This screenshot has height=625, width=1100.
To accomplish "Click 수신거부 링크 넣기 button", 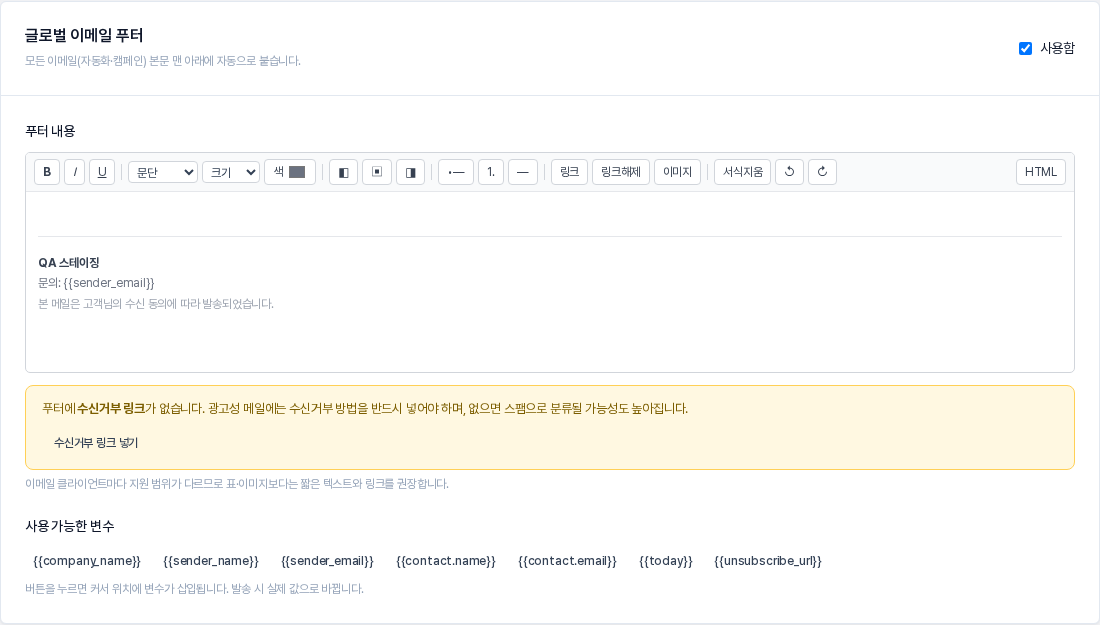I will (96, 443).
